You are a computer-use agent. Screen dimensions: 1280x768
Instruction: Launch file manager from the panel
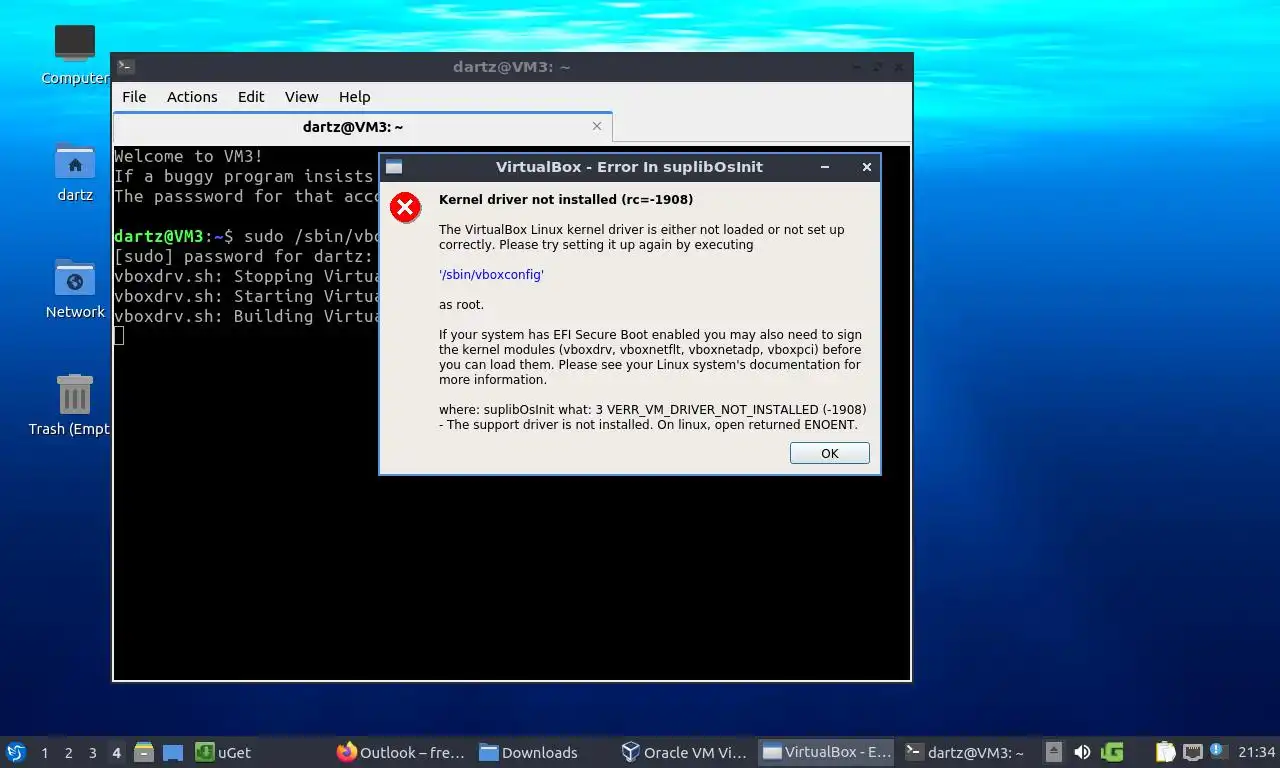tap(144, 752)
